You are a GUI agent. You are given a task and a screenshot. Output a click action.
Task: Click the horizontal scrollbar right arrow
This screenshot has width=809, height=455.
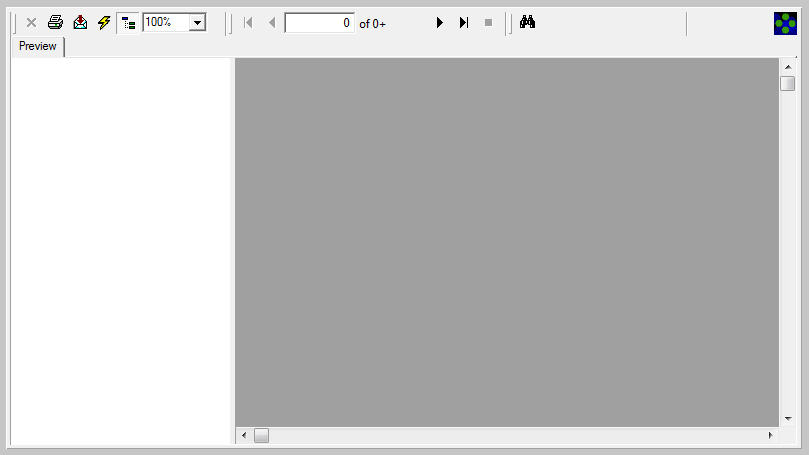click(x=770, y=435)
